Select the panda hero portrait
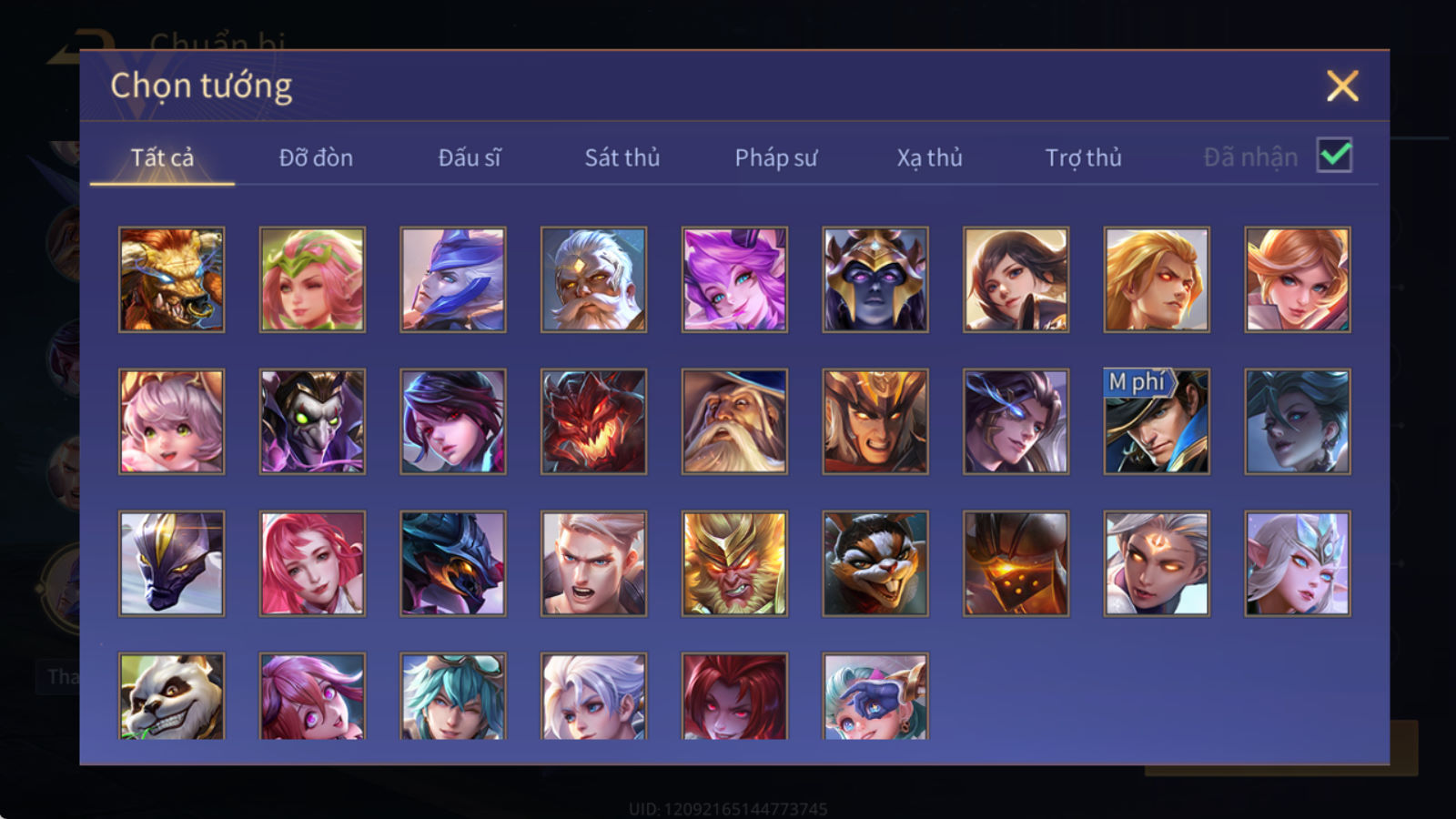The image size is (1456, 819). pos(171,695)
